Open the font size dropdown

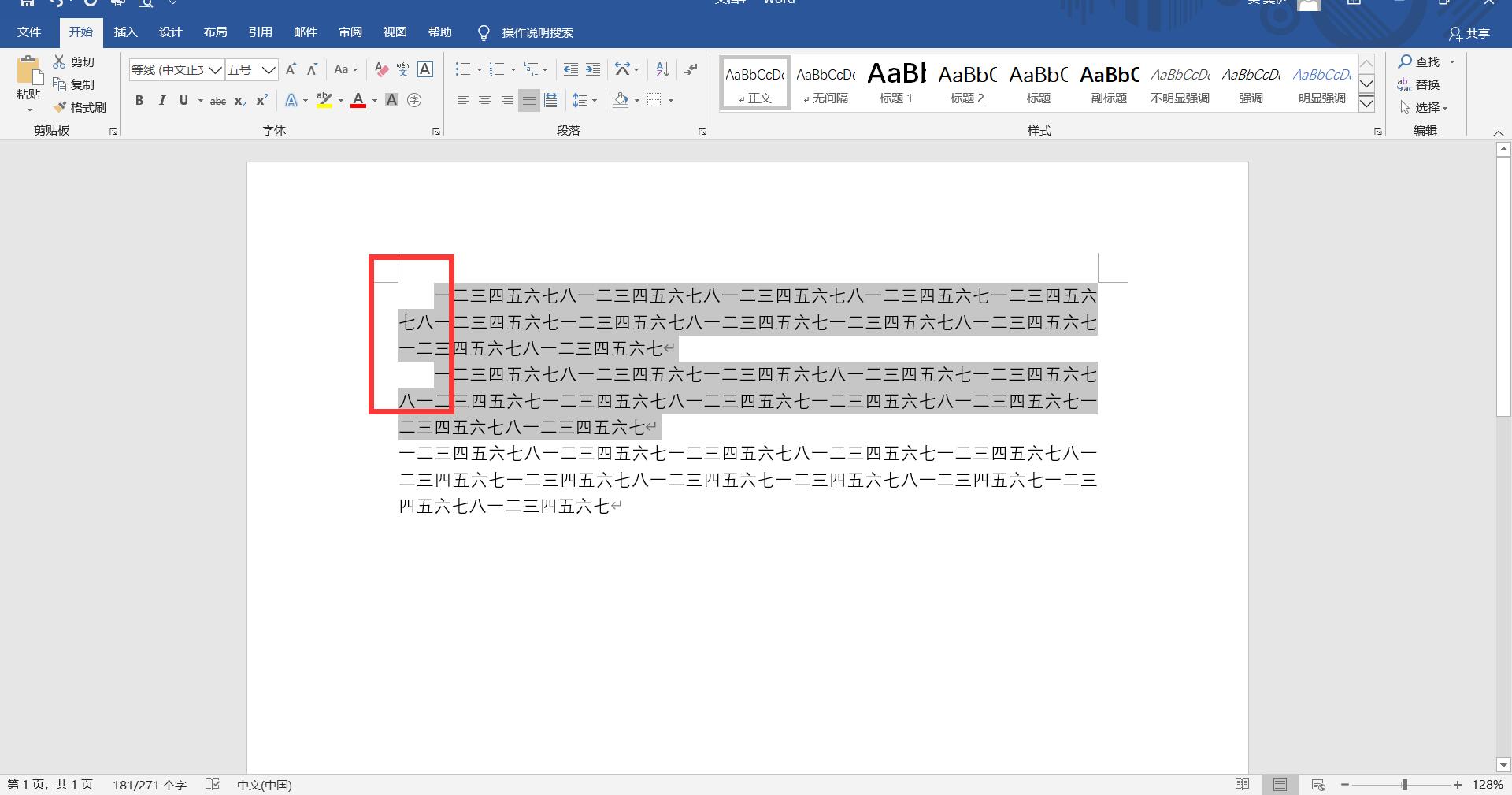(x=269, y=70)
